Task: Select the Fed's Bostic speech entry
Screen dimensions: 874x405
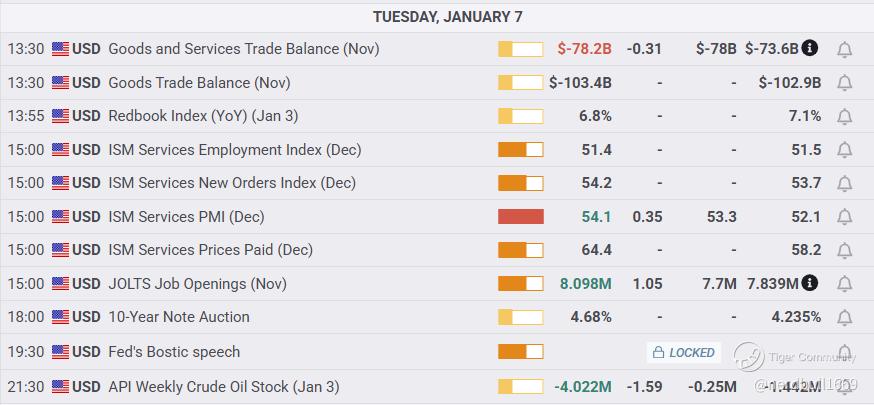Action: [x=174, y=352]
